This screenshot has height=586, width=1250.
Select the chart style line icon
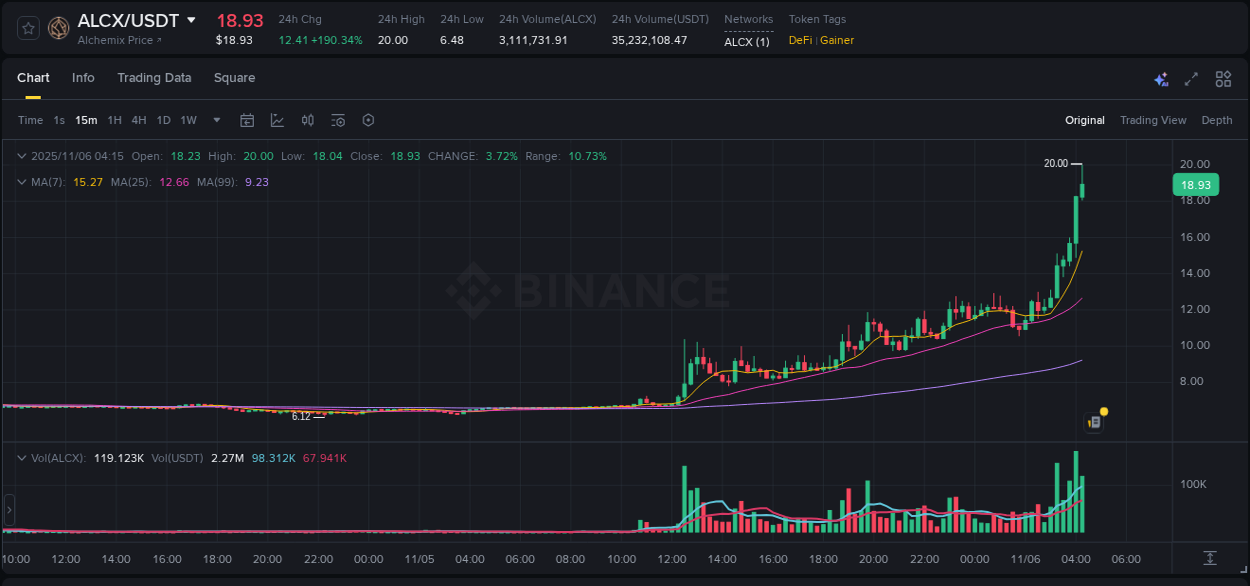point(277,120)
